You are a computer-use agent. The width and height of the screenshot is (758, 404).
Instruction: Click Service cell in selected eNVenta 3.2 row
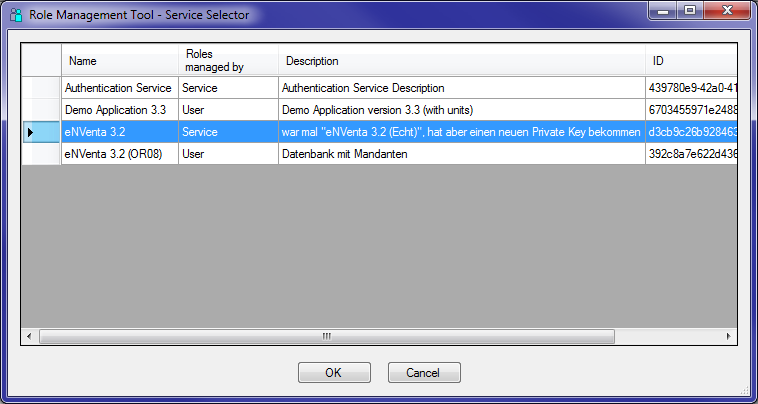[228, 132]
